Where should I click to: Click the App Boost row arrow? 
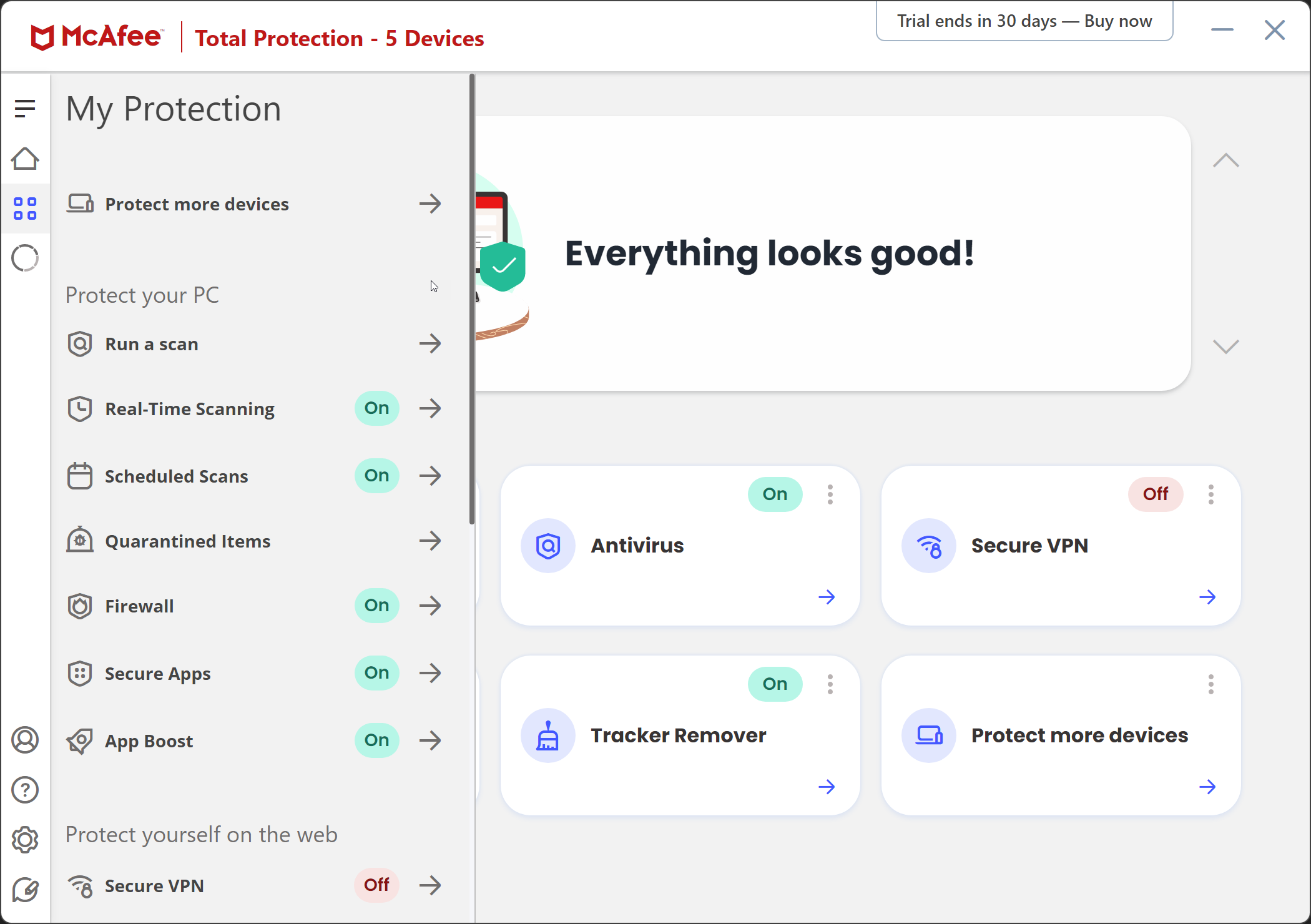[x=430, y=740]
